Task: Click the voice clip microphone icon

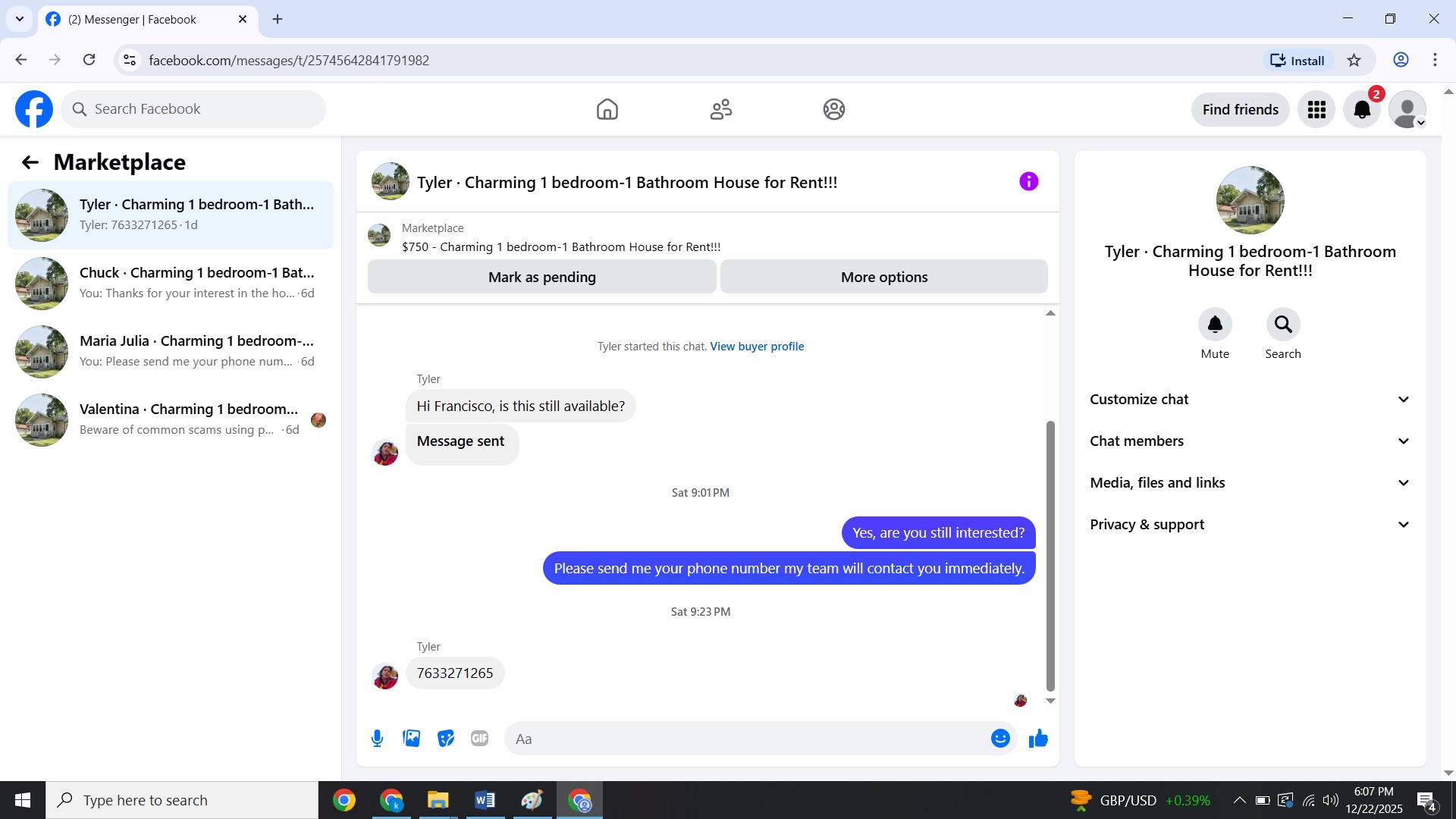Action: tap(377, 739)
